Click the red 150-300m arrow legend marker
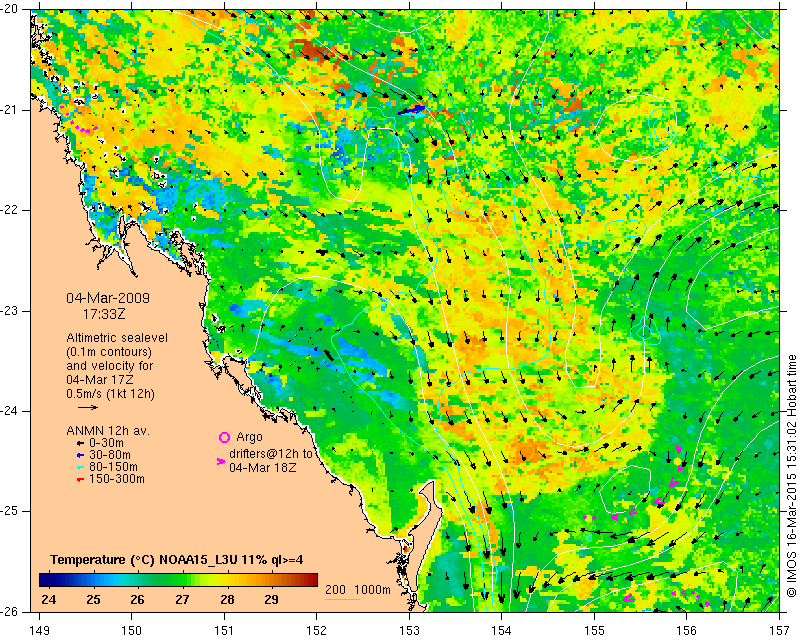The height and width of the screenshot is (640, 800). [80, 479]
